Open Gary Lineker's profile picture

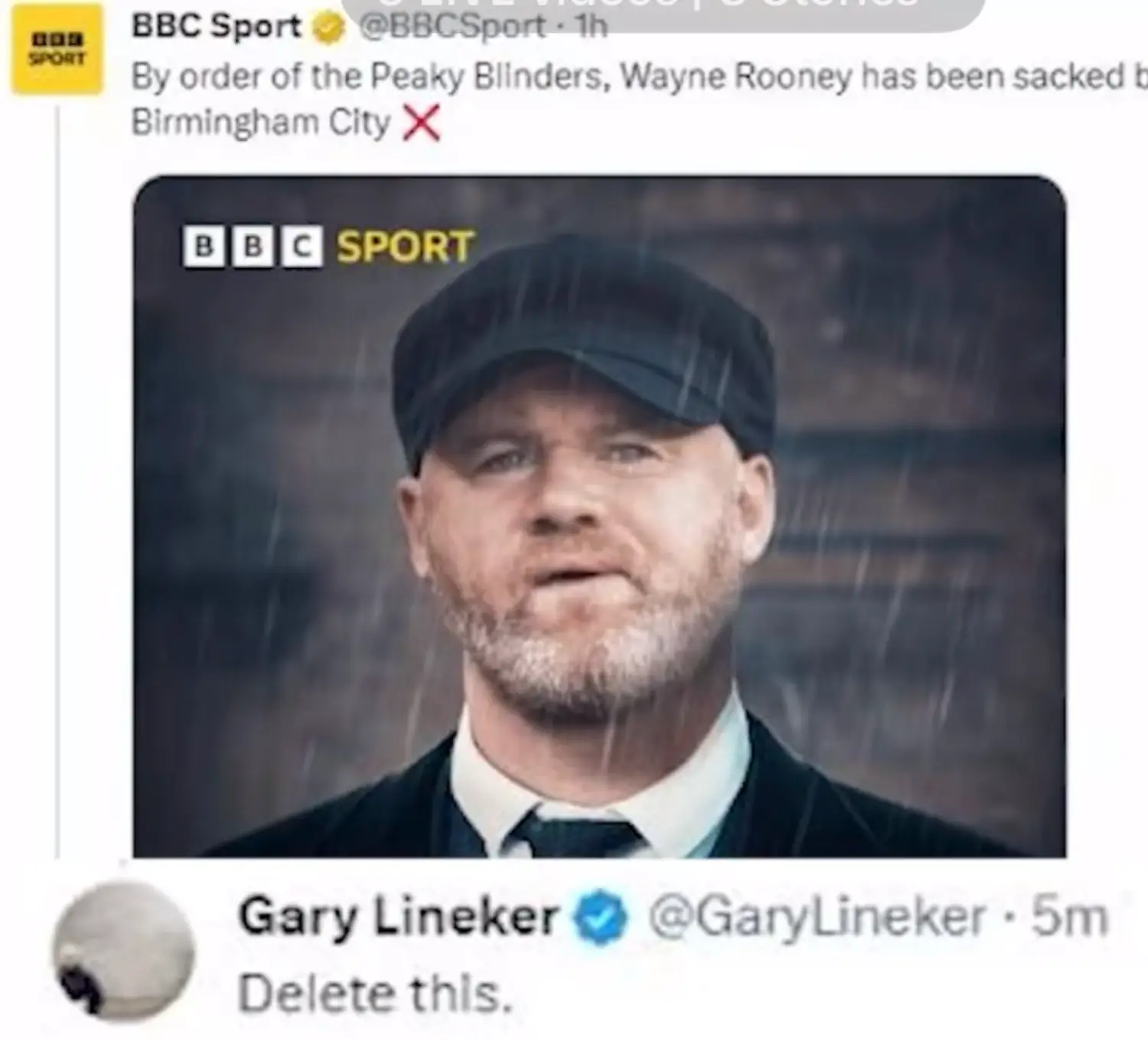pos(124,951)
